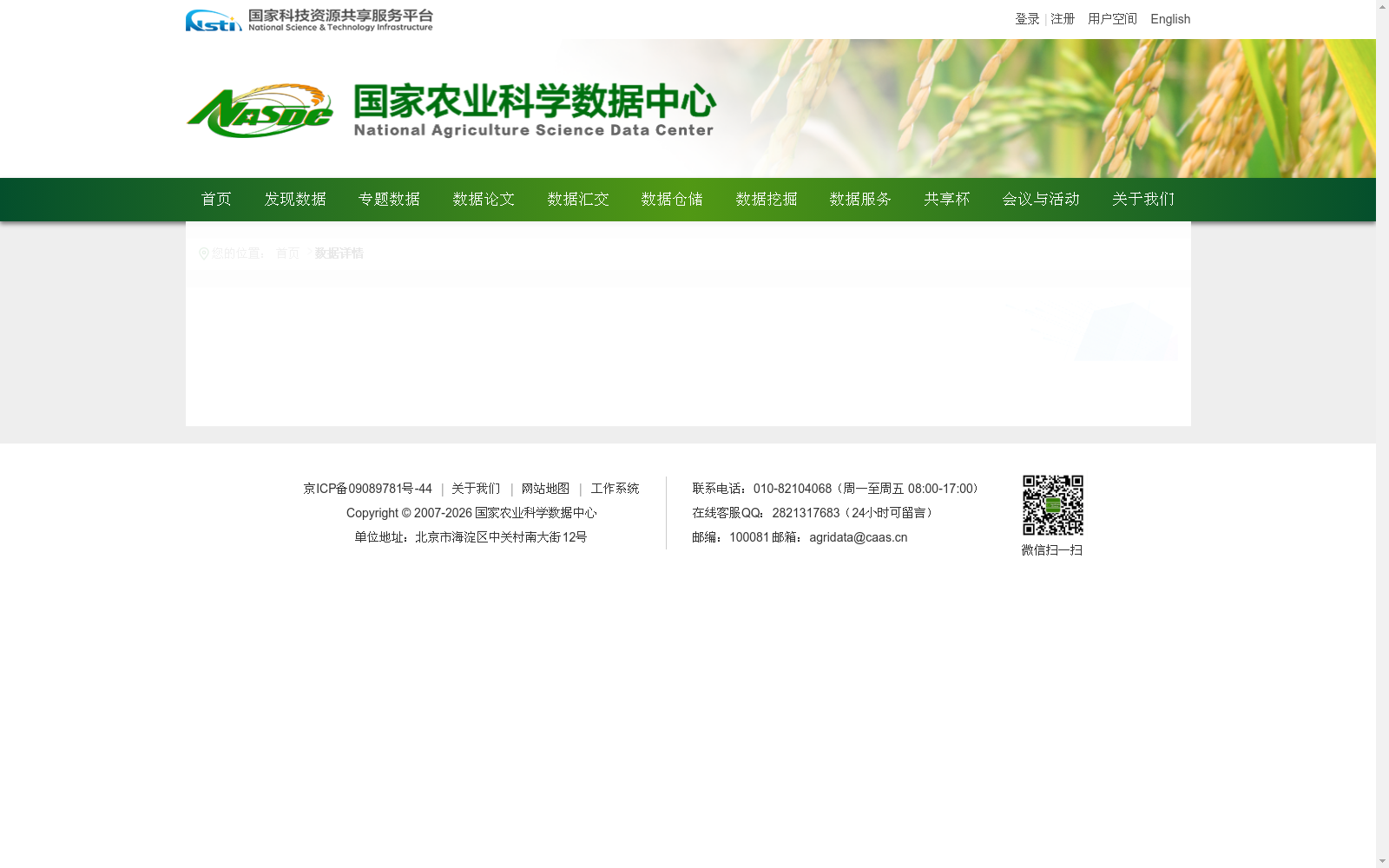Screen dimensions: 1389x868
Task: Click the 单位地址 address line
Action: point(471,537)
